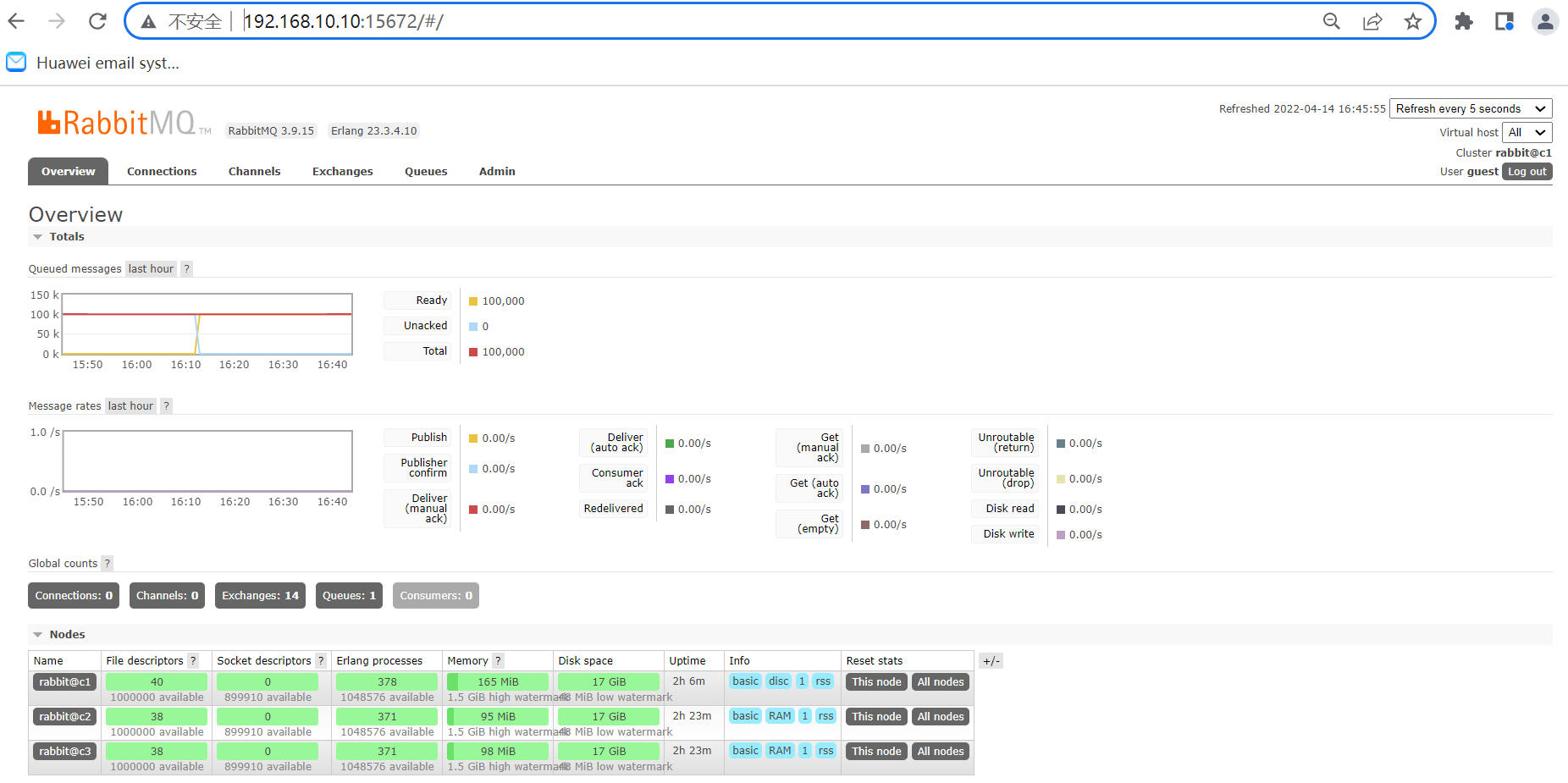Screen dimensions: 1568x783
Task: Open the browser profile avatar
Action: [1545, 21]
